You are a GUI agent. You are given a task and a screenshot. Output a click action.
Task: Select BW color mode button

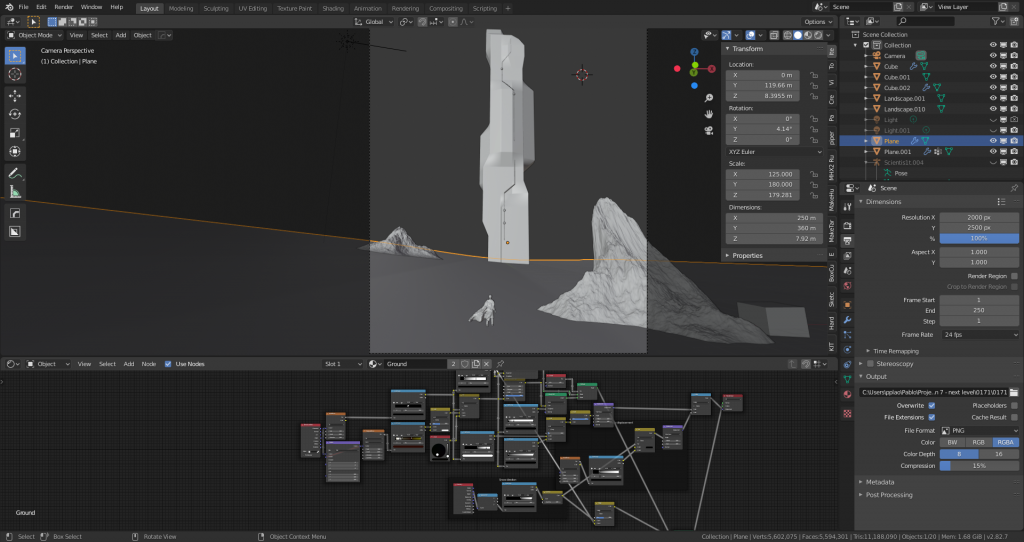click(x=953, y=442)
